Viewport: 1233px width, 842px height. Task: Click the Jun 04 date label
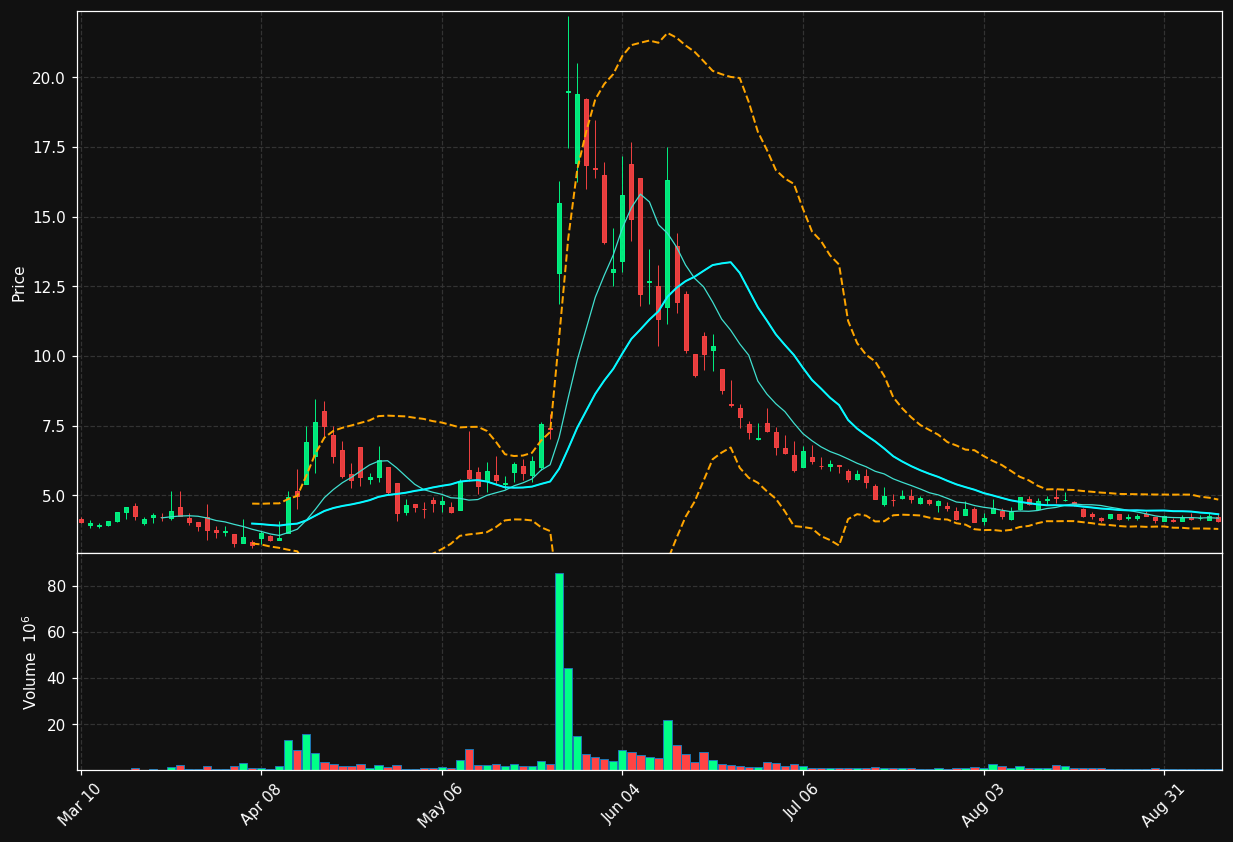pos(621,804)
